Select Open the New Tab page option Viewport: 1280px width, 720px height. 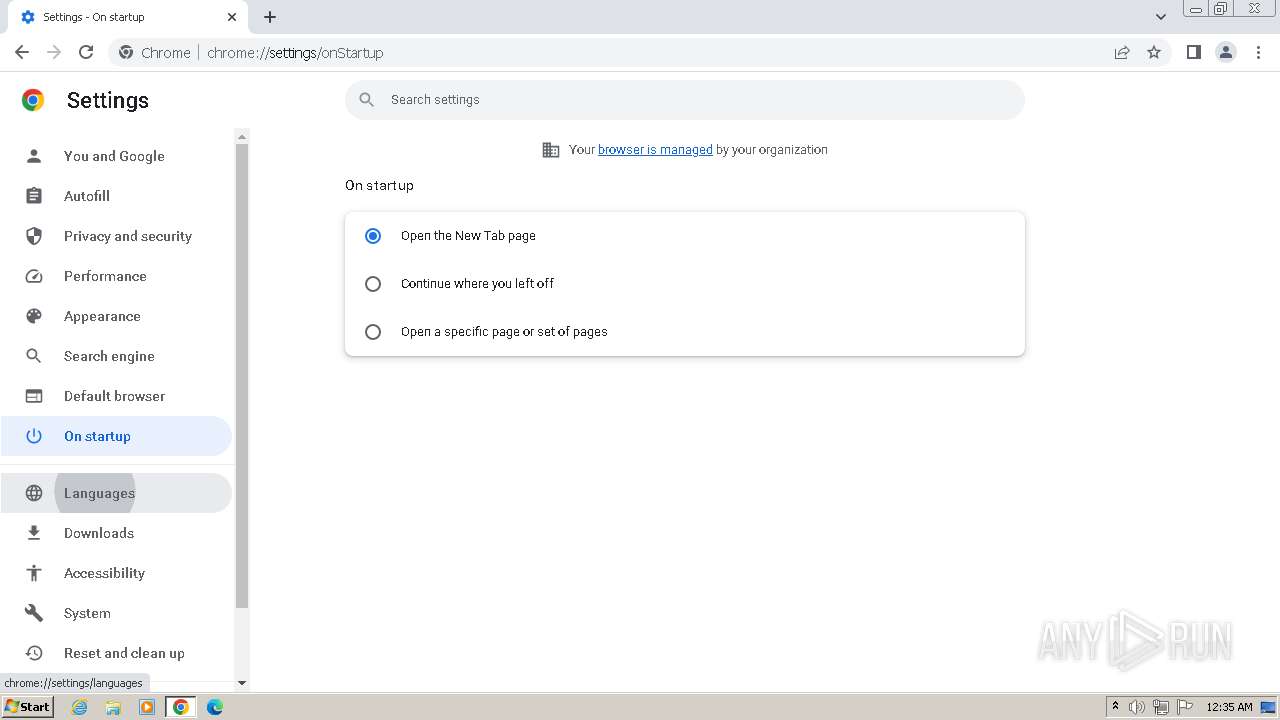pos(373,236)
